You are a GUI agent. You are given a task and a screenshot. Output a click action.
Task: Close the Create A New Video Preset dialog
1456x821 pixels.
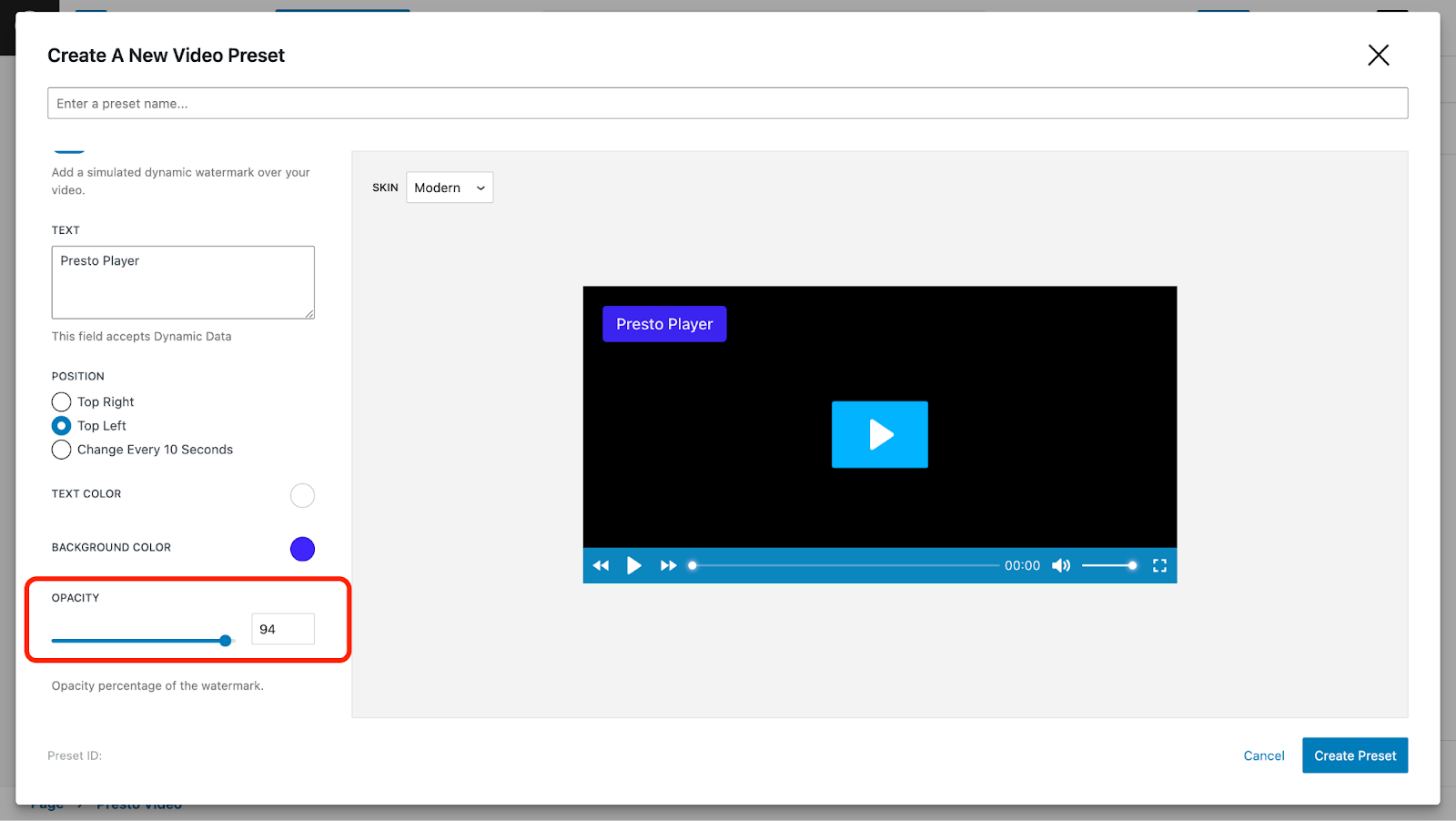tap(1378, 56)
